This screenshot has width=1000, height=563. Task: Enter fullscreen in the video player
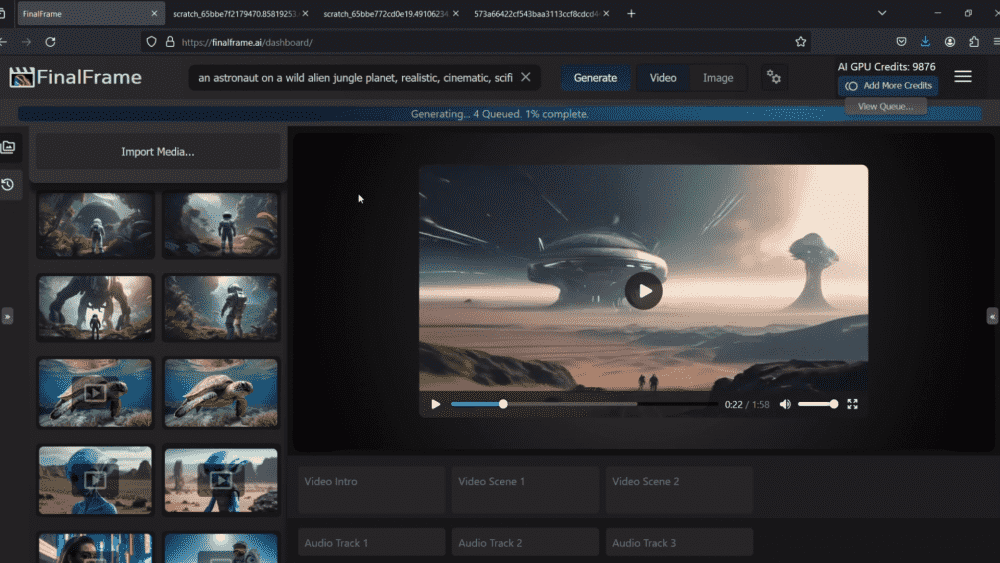click(x=853, y=404)
